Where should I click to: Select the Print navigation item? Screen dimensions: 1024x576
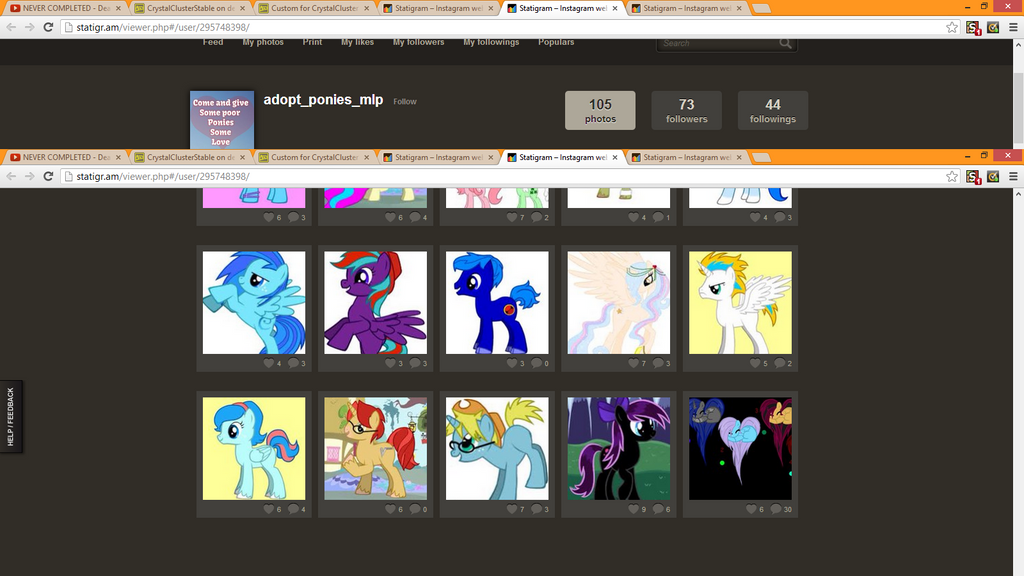tap(312, 42)
